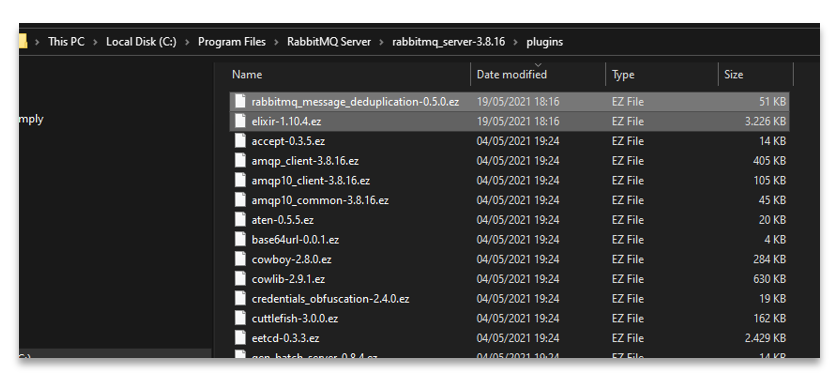This screenshot has width=838, height=381.
Task: Expand the chevron before plugins breadcrumb
Action: 516,41
